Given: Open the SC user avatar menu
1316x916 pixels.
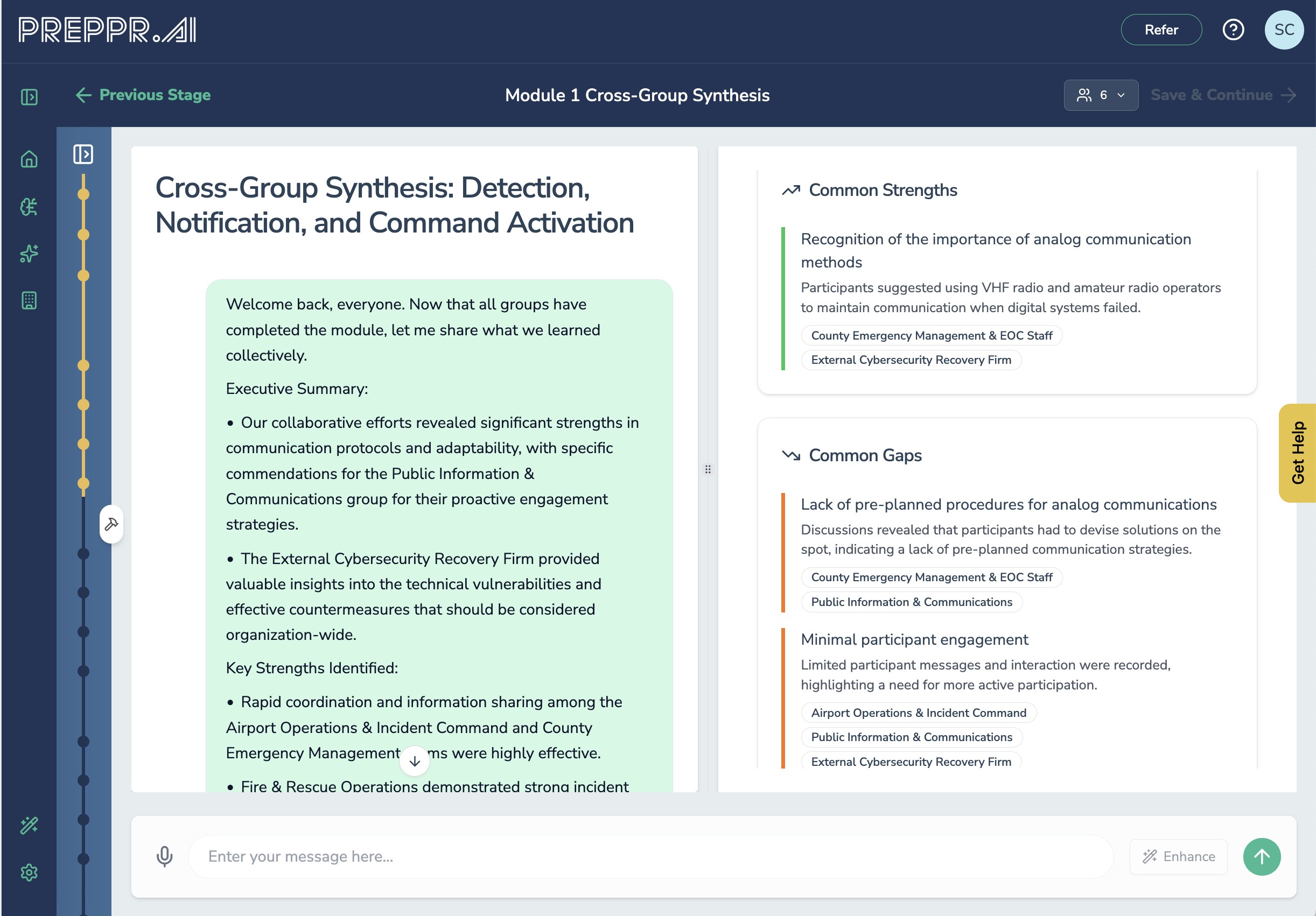Looking at the screenshot, I should 1284,30.
